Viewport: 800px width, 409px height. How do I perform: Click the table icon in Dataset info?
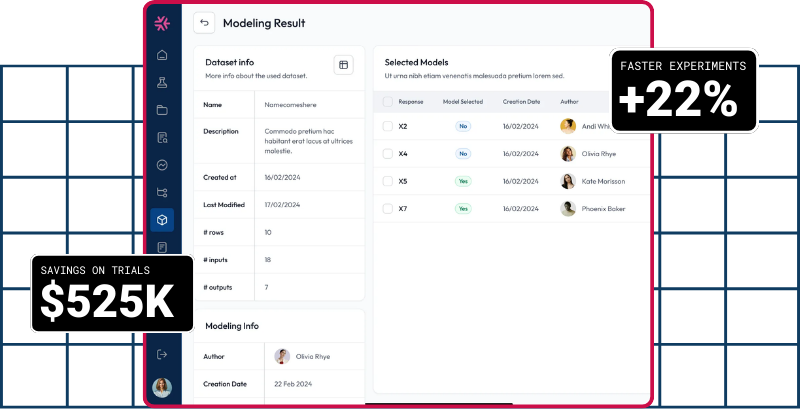343,66
